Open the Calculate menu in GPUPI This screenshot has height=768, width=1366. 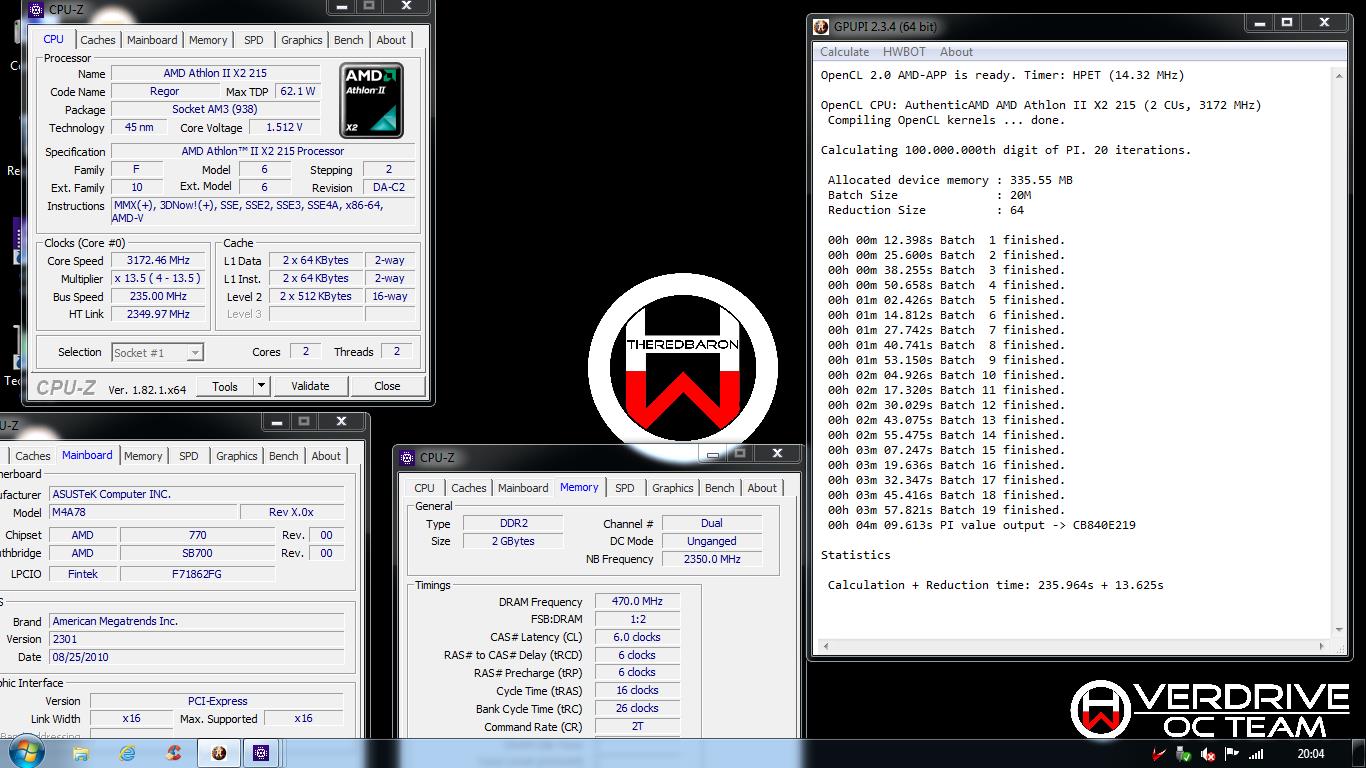tap(844, 52)
